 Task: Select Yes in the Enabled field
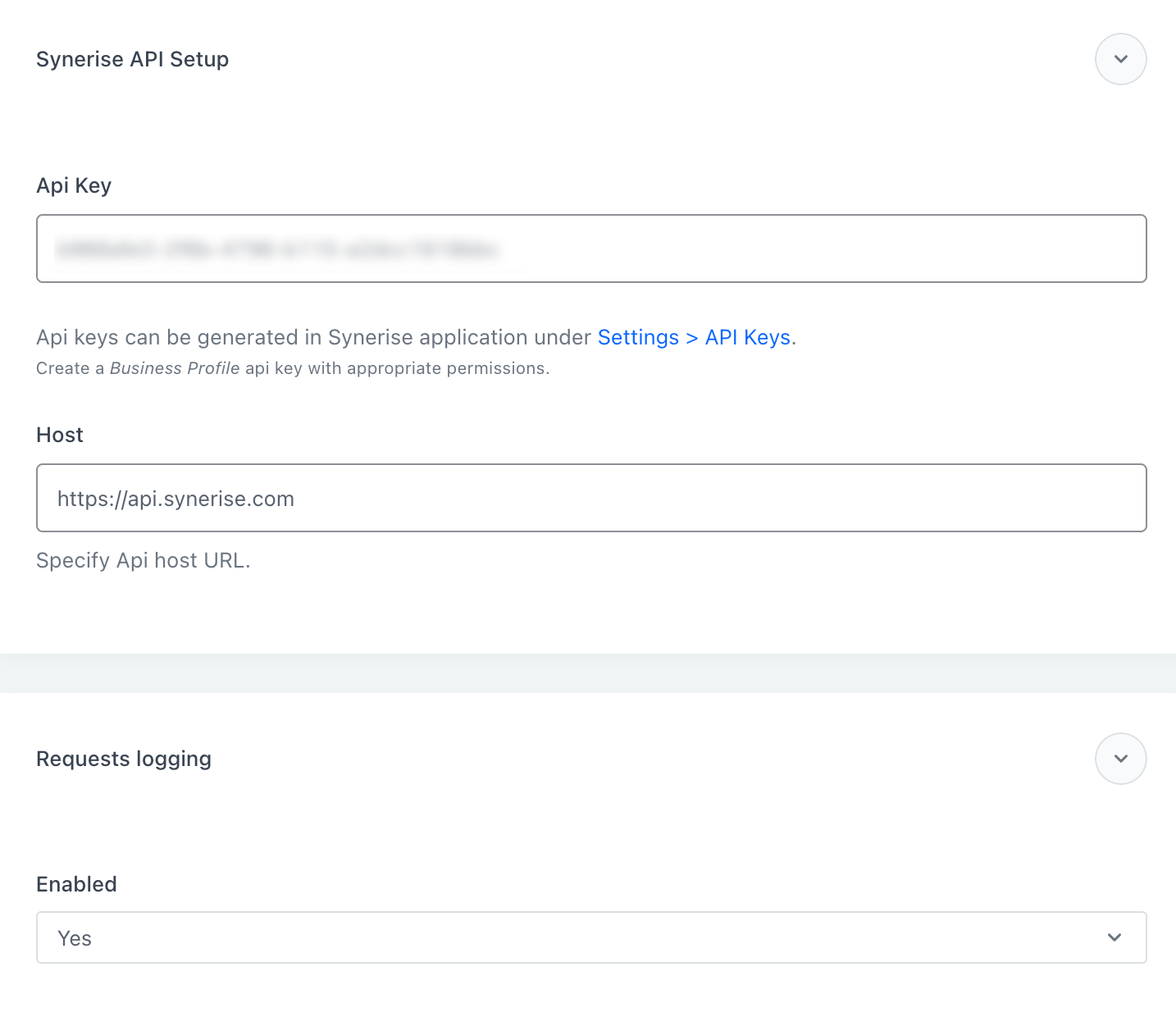tap(75, 937)
